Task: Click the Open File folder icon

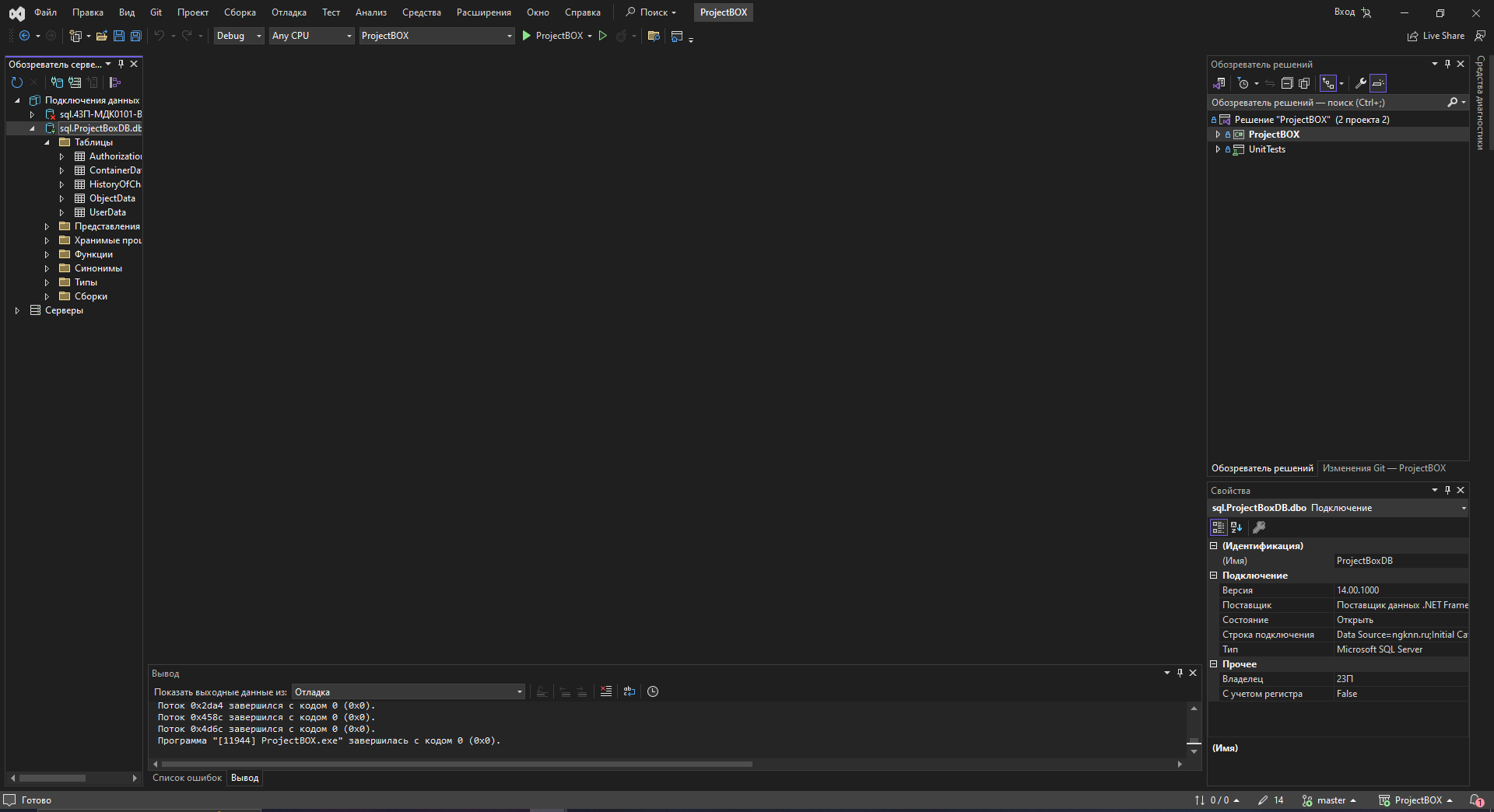Action: 101,36
